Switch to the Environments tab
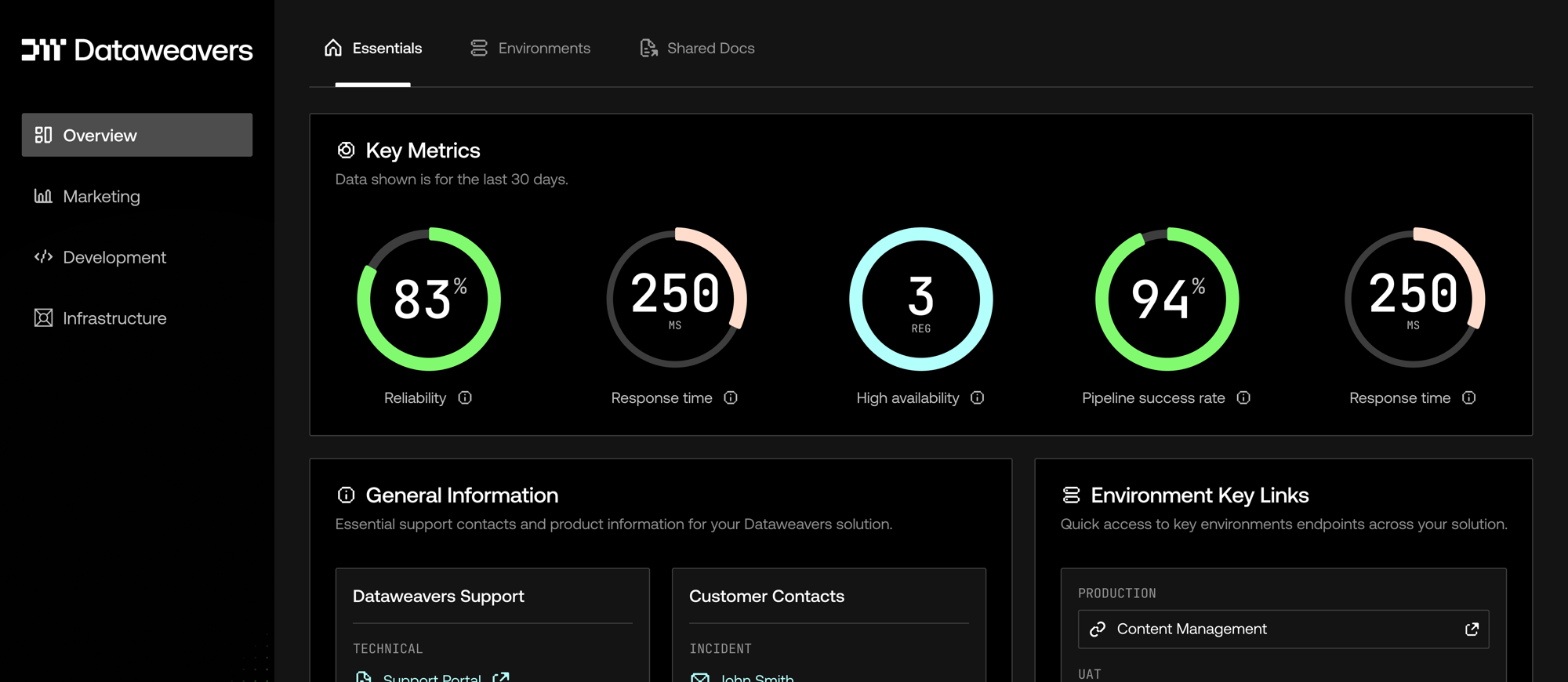The image size is (1568, 682). pyautogui.click(x=531, y=49)
